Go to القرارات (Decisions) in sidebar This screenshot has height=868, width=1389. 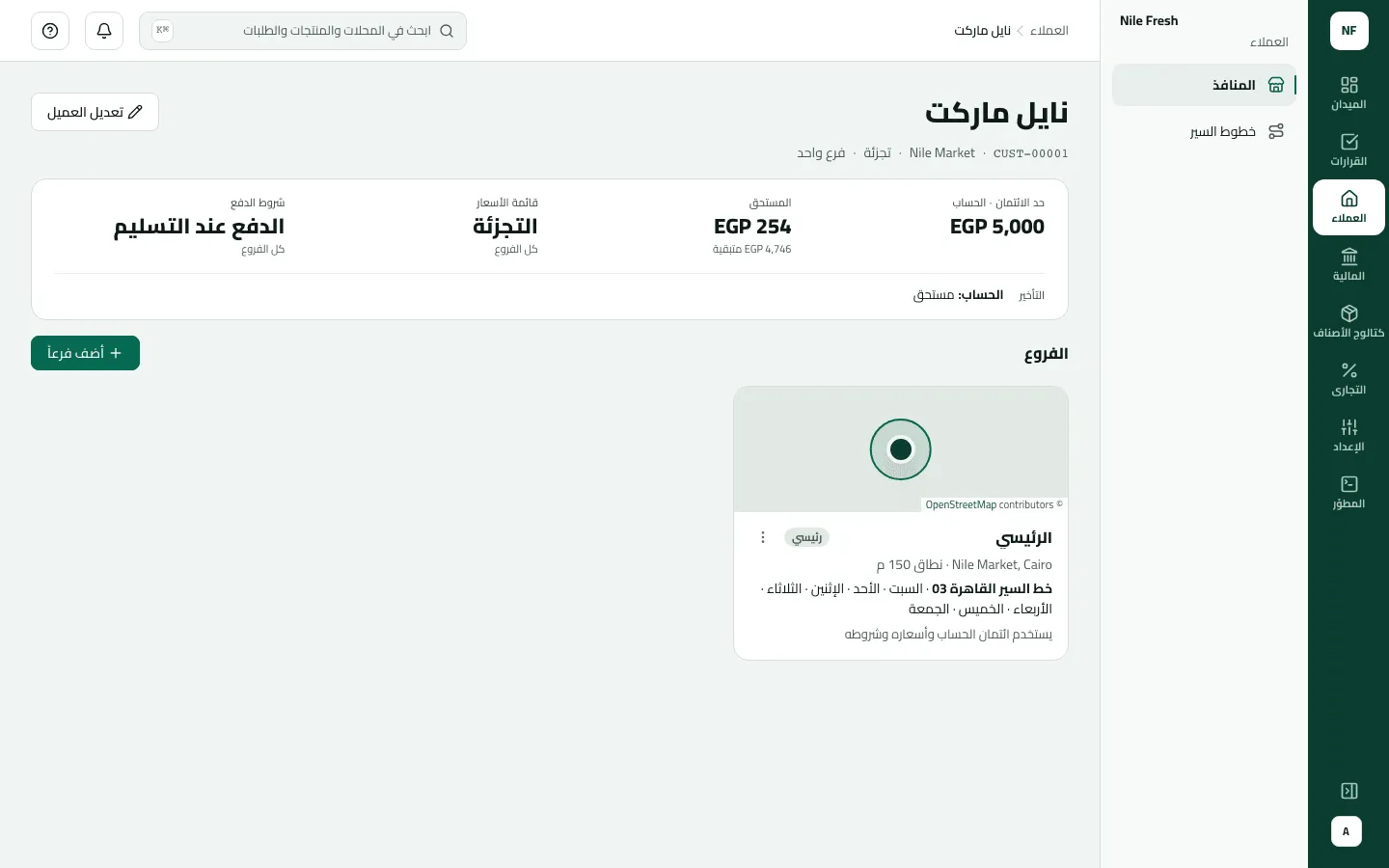tap(1348, 150)
